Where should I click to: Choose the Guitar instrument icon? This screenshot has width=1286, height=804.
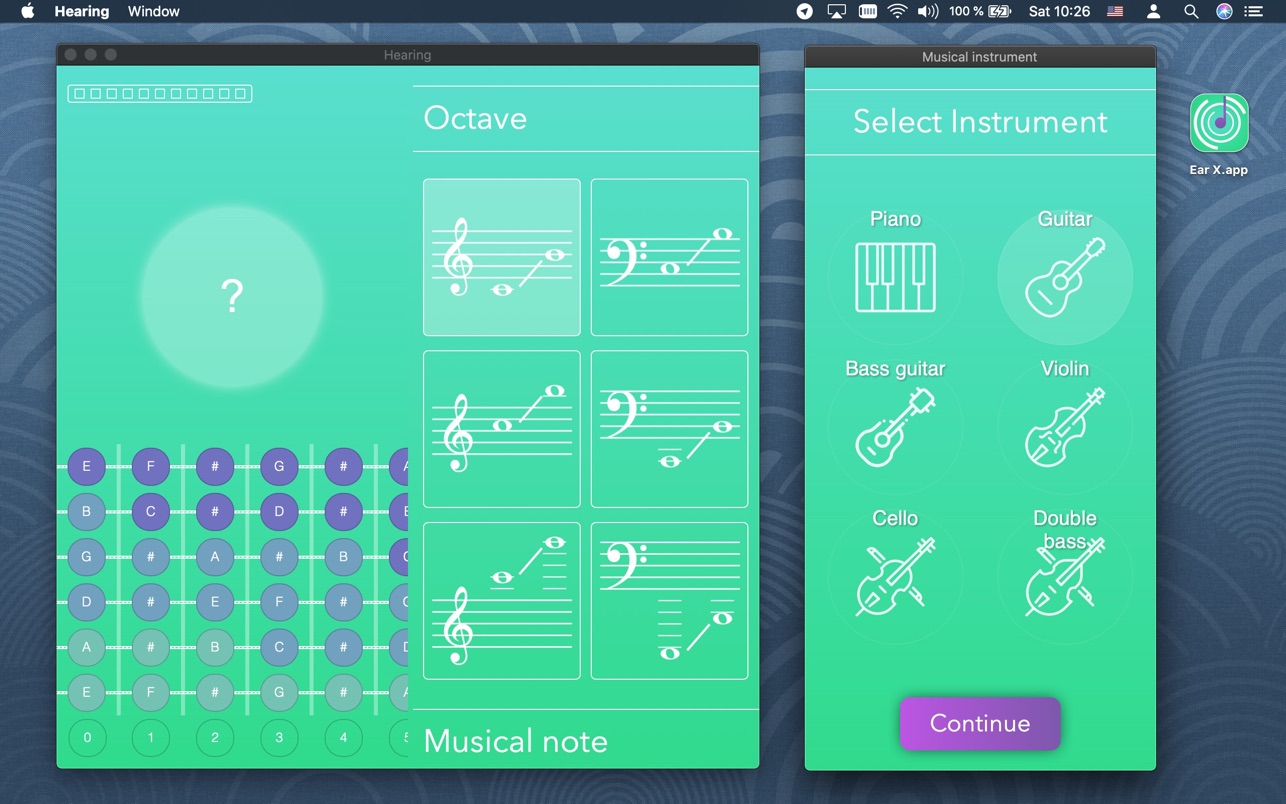[1065, 278]
